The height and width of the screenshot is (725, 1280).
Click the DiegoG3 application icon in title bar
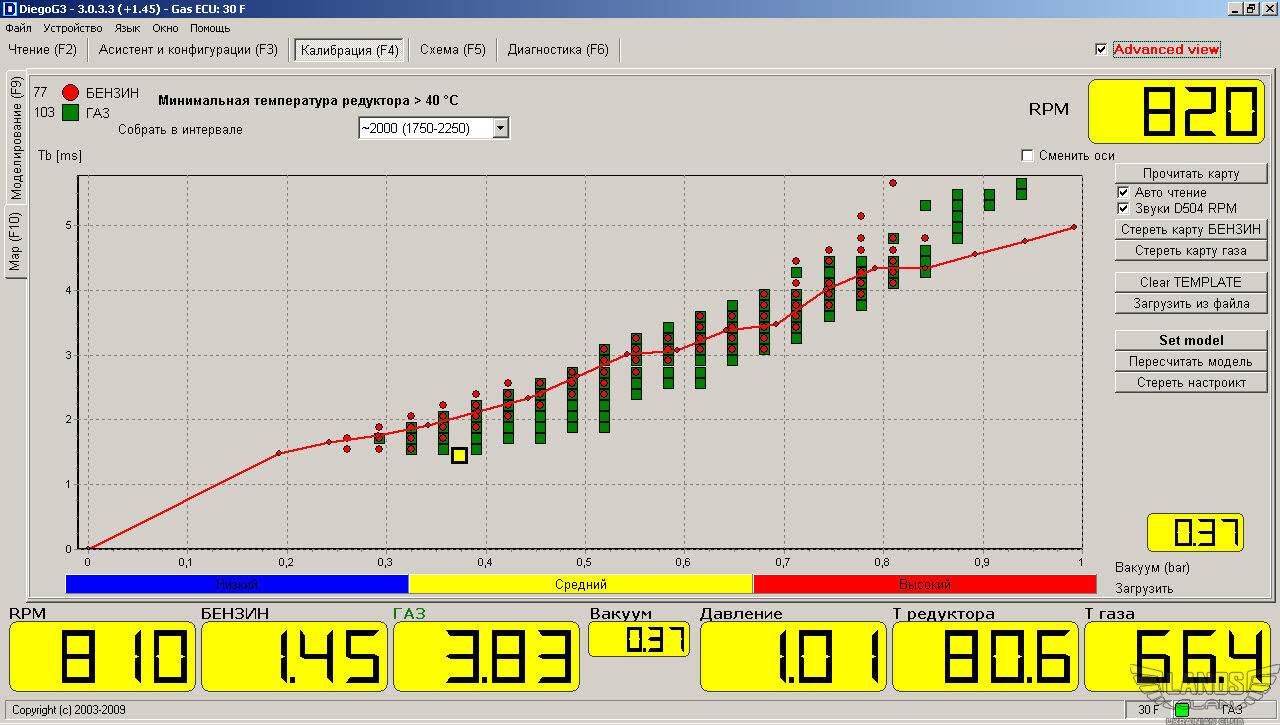pyautogui.click(x=9, y=9)
